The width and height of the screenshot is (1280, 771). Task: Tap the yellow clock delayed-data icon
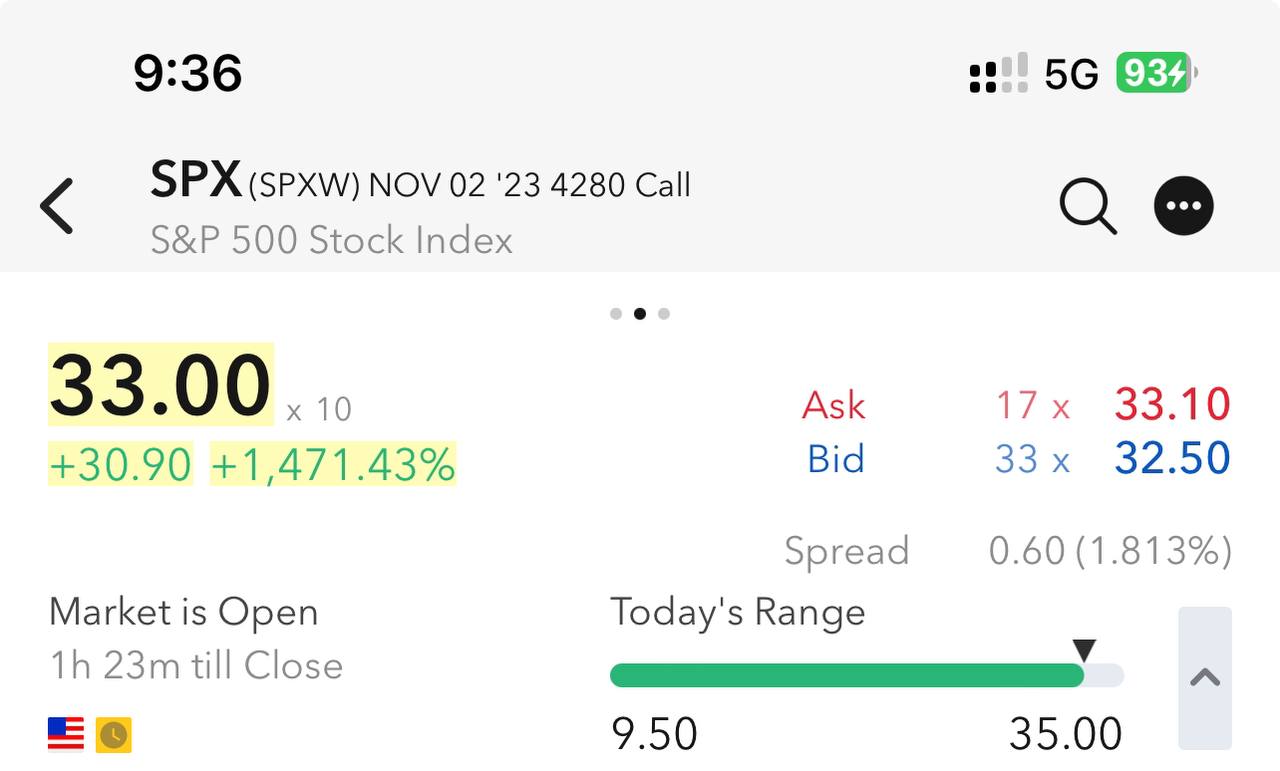114,735
